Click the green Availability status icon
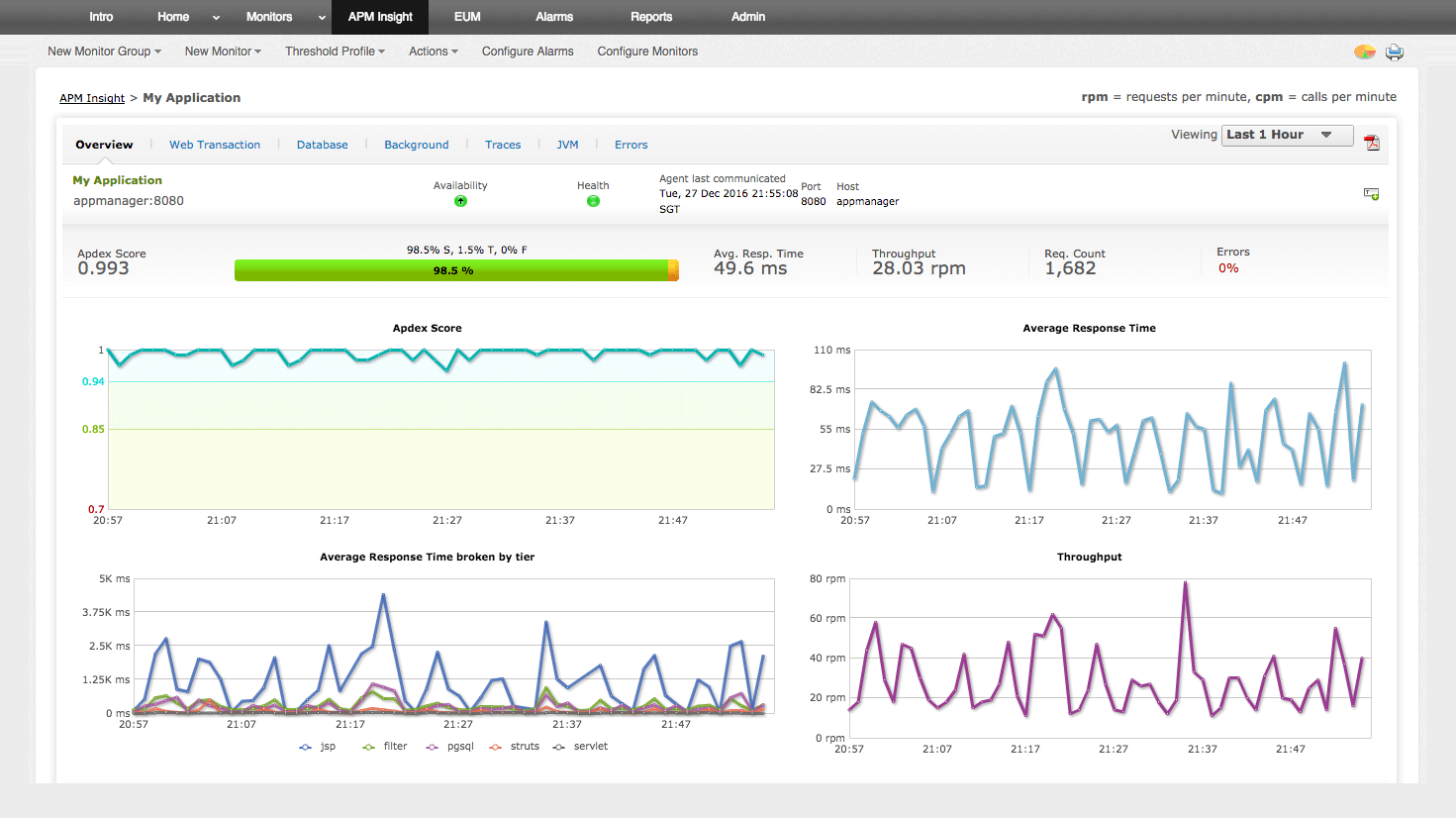The height and width of the screenshot is (818, 1456). 460,200
